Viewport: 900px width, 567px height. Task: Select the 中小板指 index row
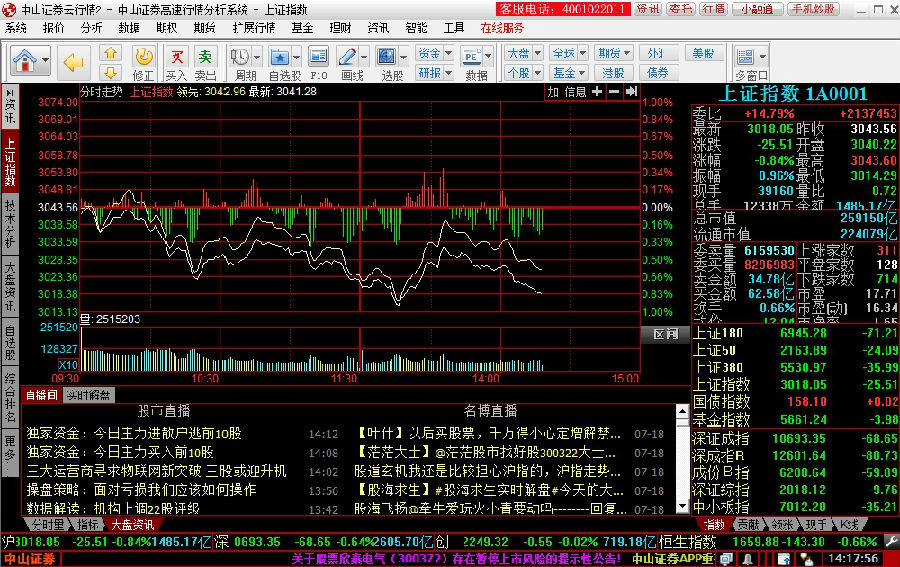[x=796, y=507]
